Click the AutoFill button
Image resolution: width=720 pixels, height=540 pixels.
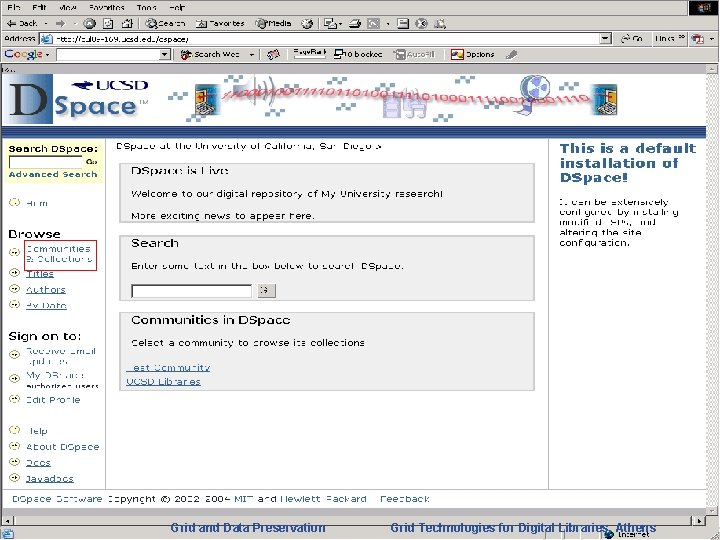coord(415,55)
